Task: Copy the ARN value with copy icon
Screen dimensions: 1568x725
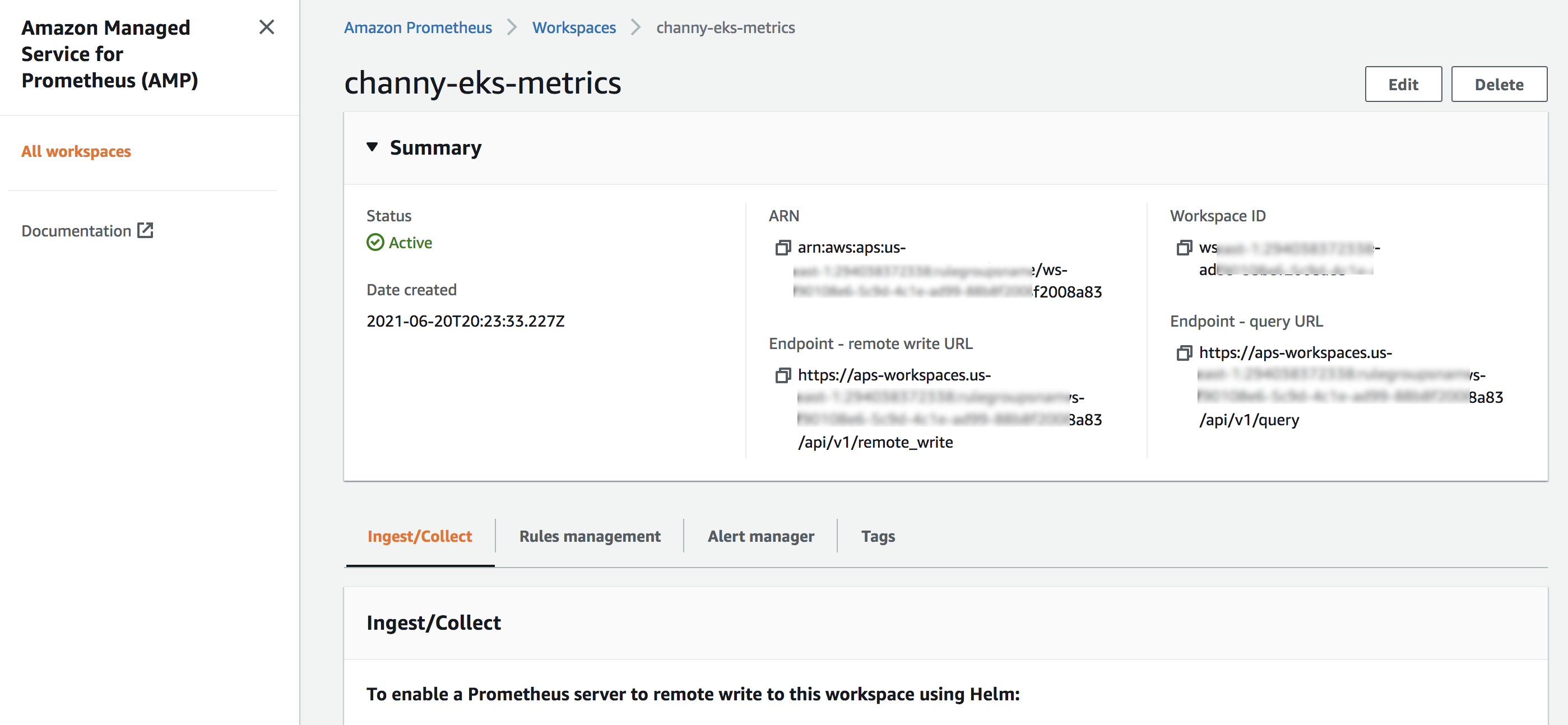Action: coord(782,248)
